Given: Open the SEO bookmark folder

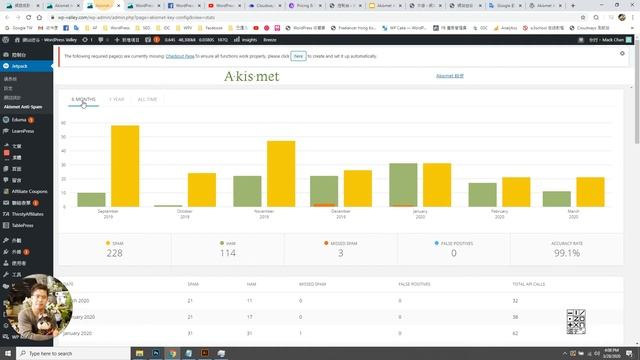Looking at the screenshot, I should [143, 28].
